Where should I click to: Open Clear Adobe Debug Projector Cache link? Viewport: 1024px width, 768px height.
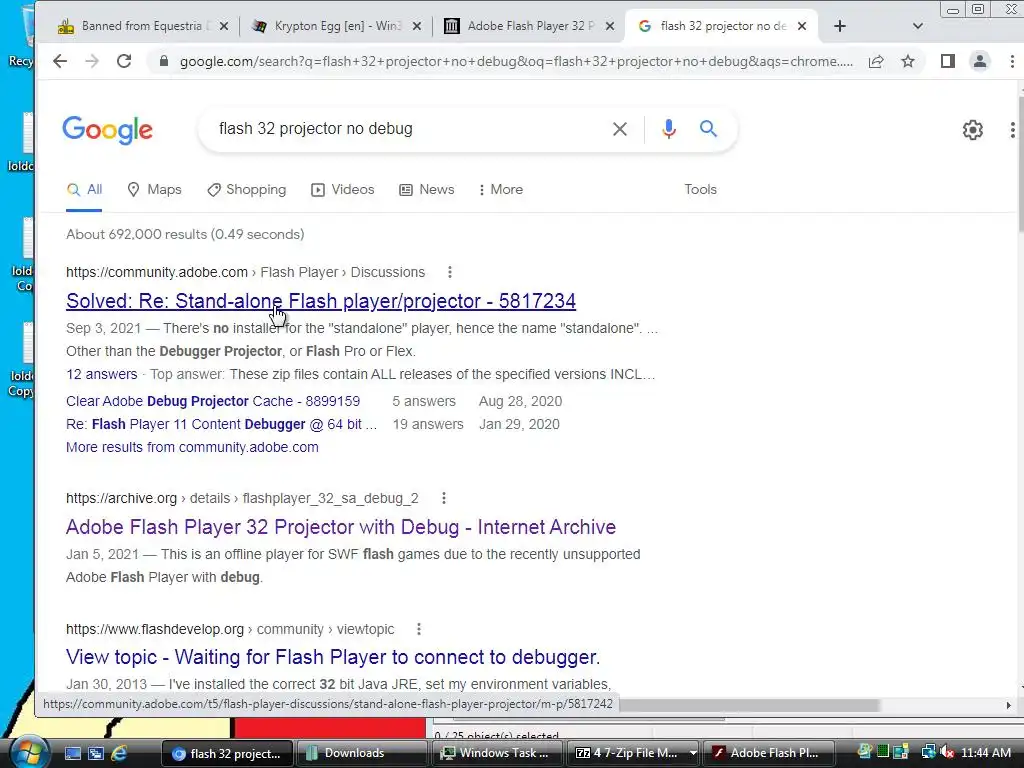pyautogui.click(x=213, y=401)
